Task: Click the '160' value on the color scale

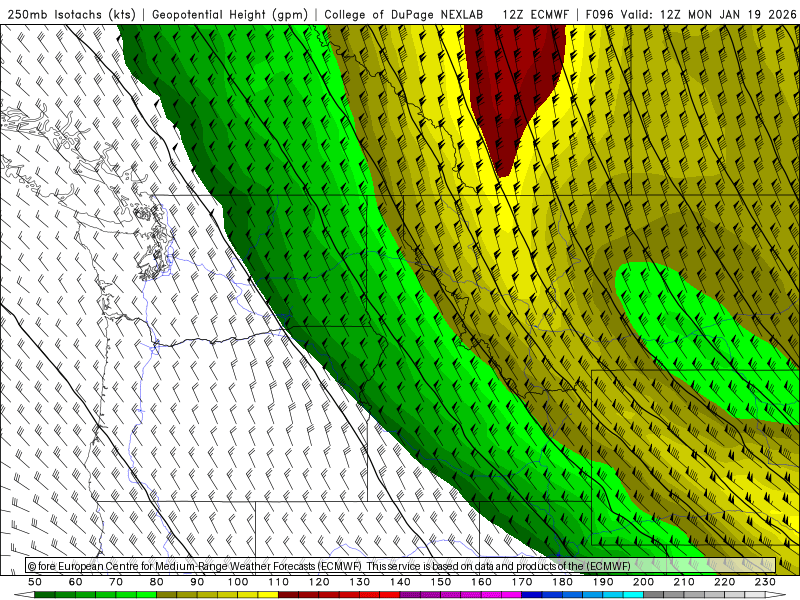Action: point(482,582)
